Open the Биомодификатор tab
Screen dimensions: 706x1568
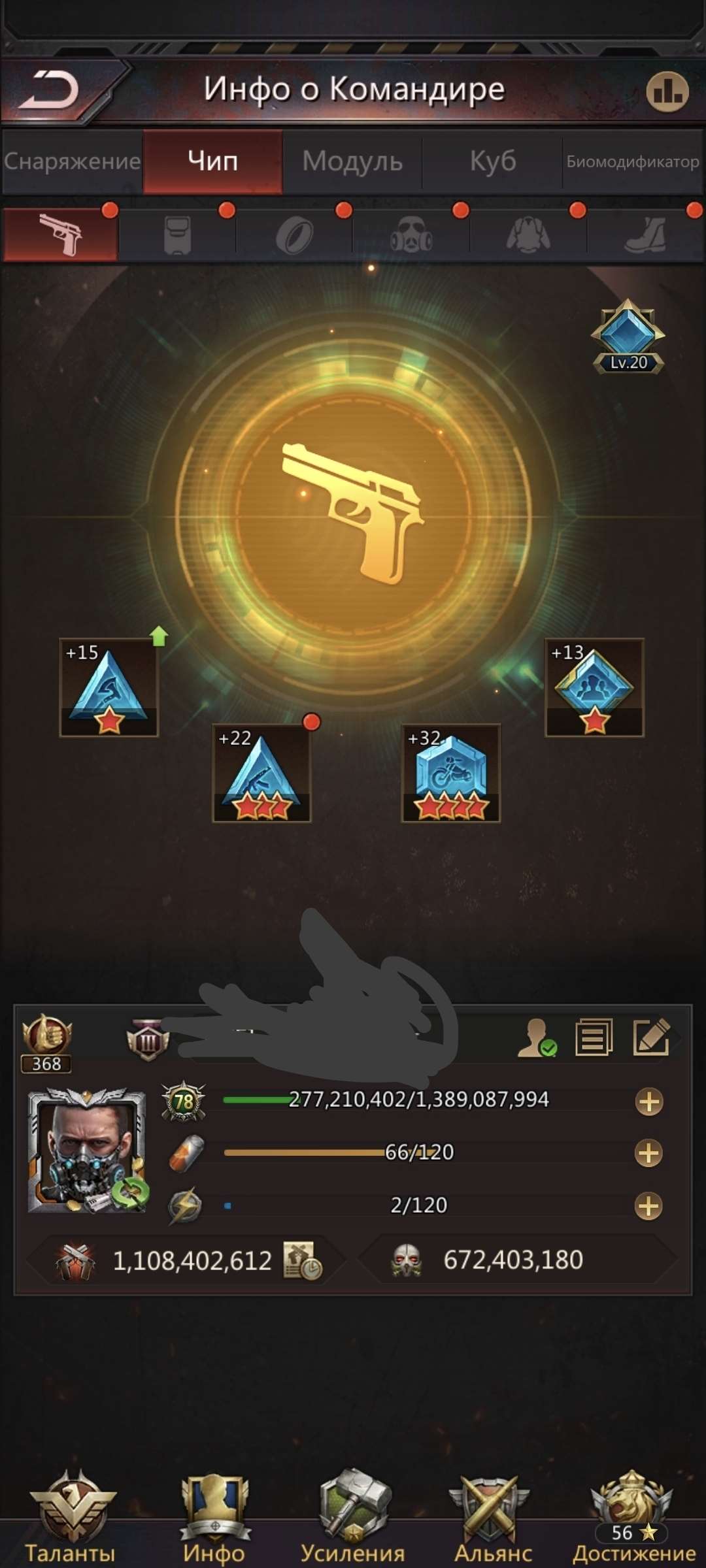pyautogui.click(x=633, y=161)
